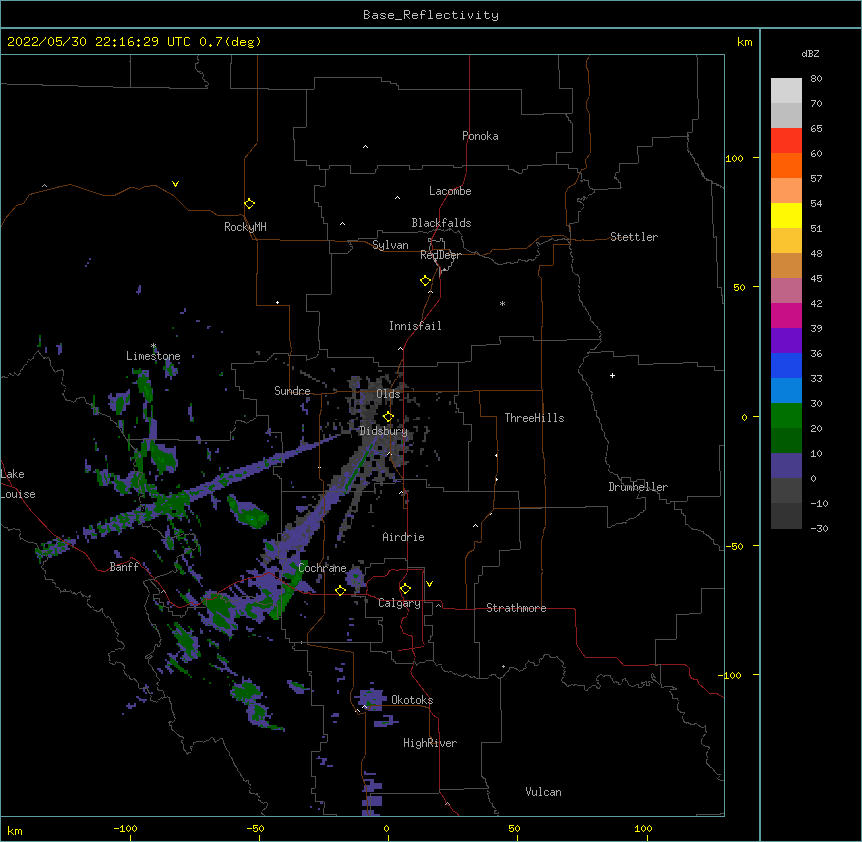Pick the red swatch in the dBZ legend

[x=786, y=140]
